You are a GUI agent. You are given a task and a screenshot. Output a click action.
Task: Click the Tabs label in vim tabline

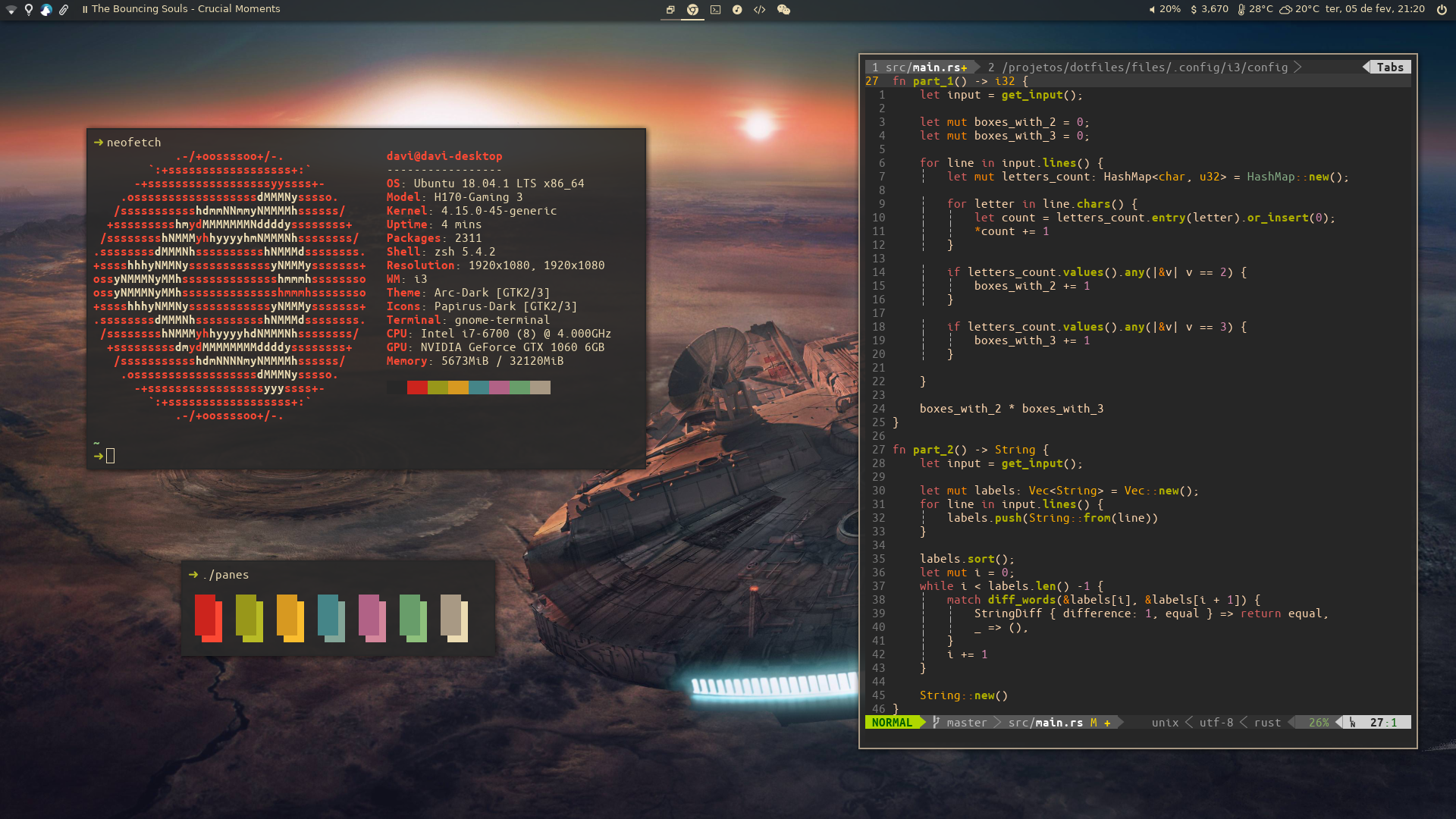click(x=1390, y=67)
